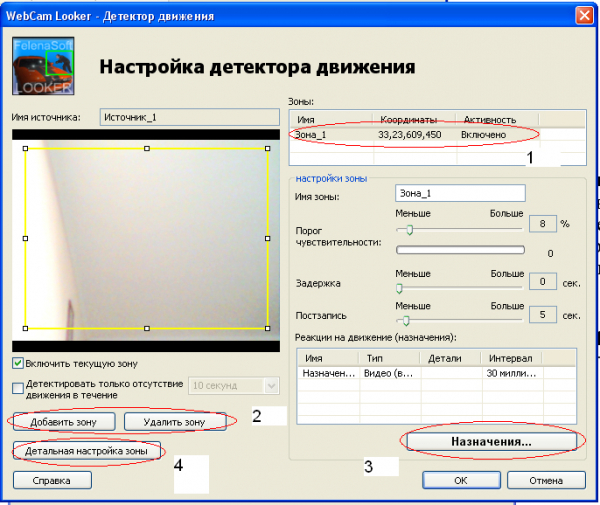Toggle 'Включить текущую зону' checkbox
Image resolution: width=600 pixels, height=505 pixels.
(18, 363)
